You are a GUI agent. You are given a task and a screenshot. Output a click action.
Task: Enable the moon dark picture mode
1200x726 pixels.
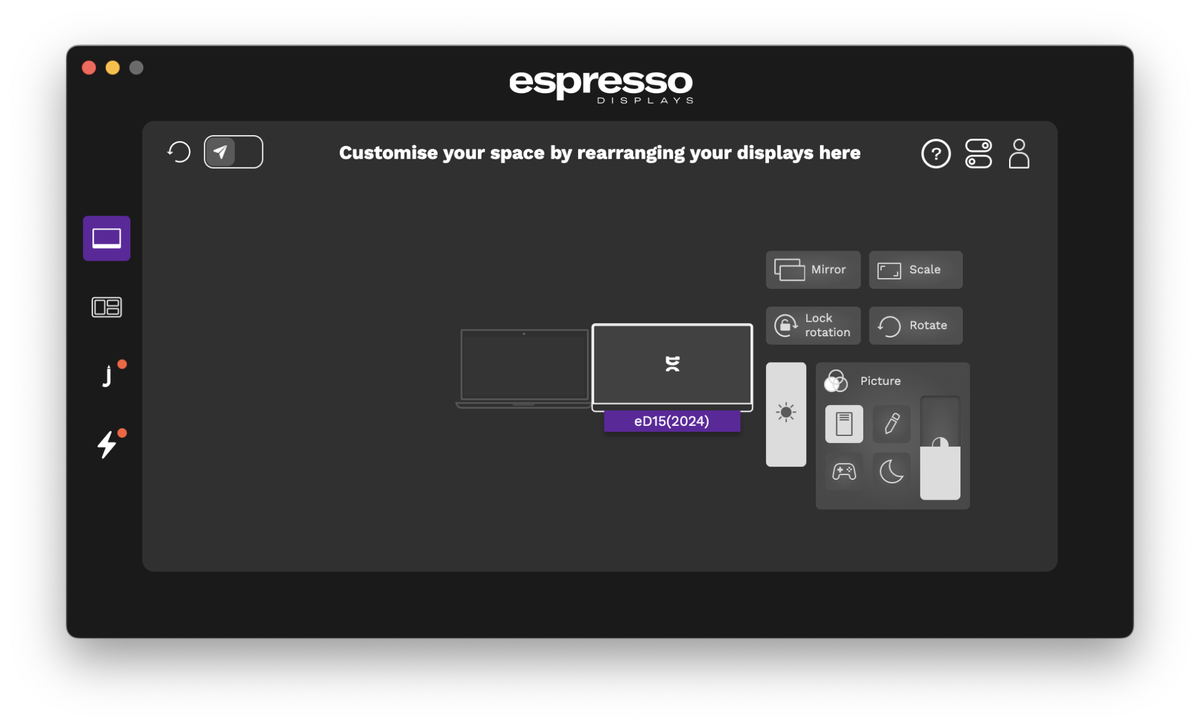point(891,471)
